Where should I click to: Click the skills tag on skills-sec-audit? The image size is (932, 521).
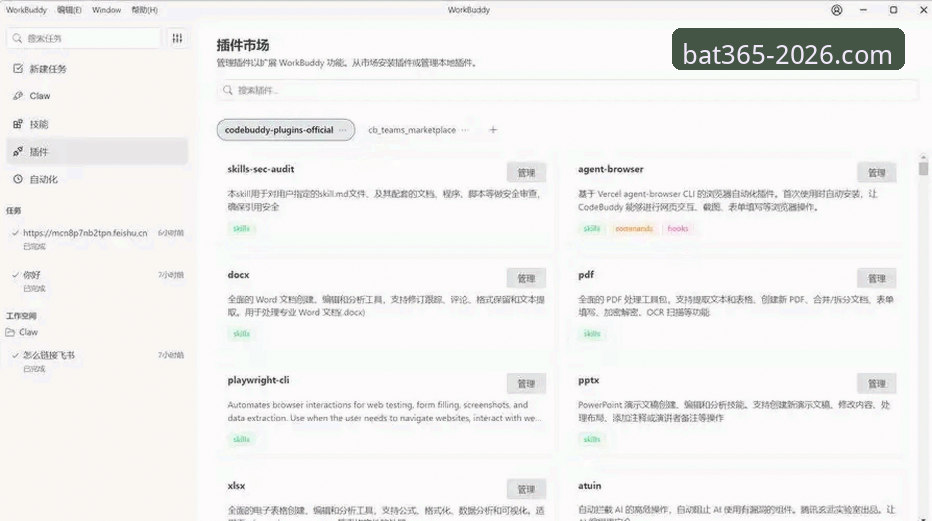pos(241,229)
